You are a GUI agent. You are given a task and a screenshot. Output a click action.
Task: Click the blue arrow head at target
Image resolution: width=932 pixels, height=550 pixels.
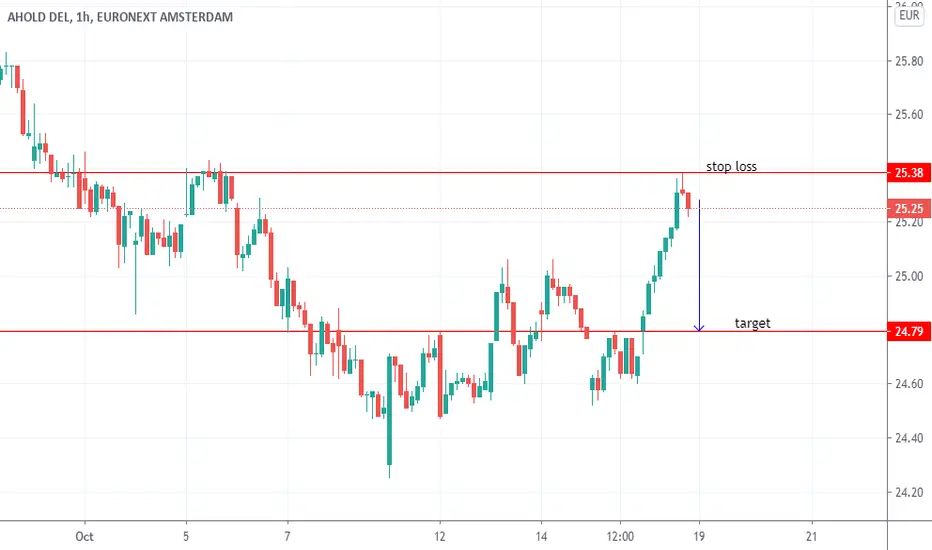click(x=699, y=328)
